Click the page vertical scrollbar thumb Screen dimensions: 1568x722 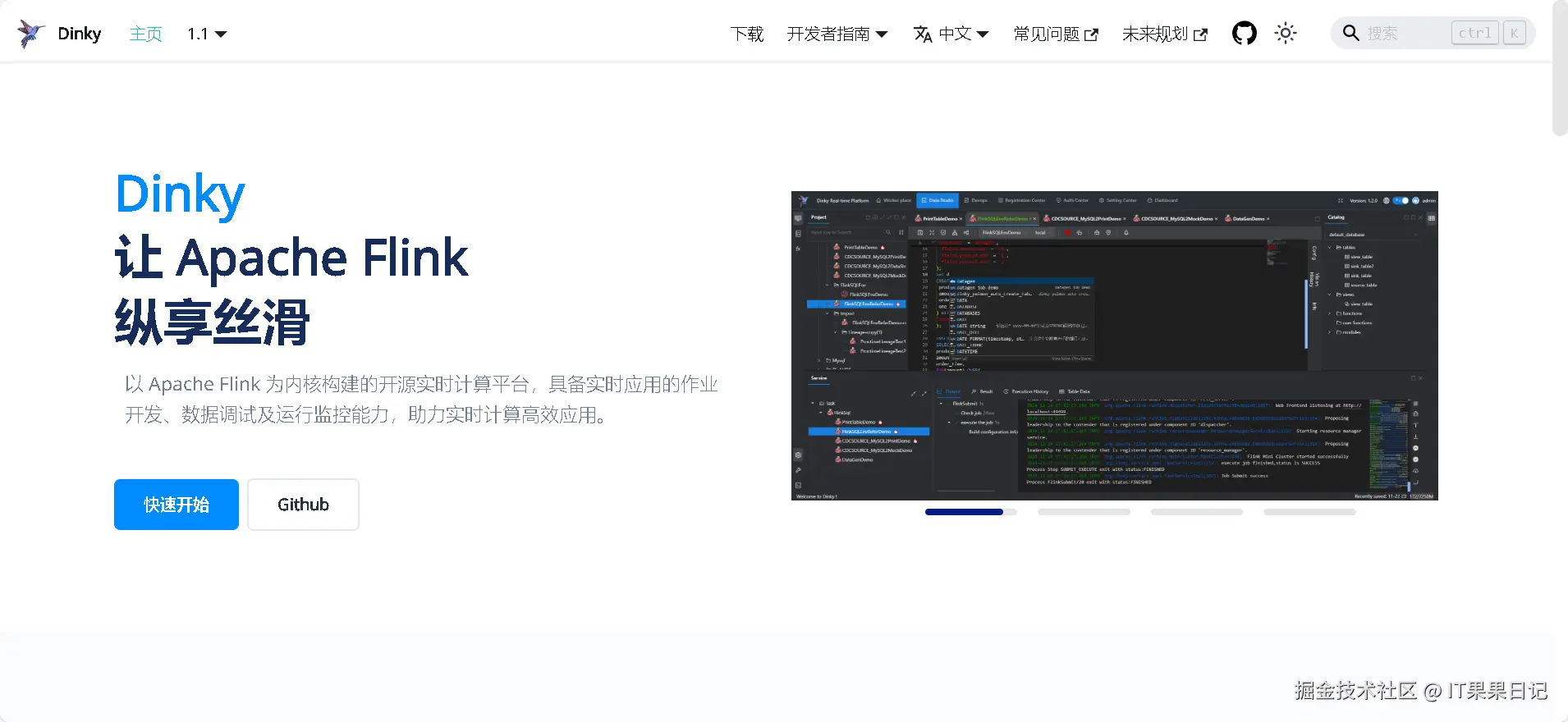[x=1560, y=67]
